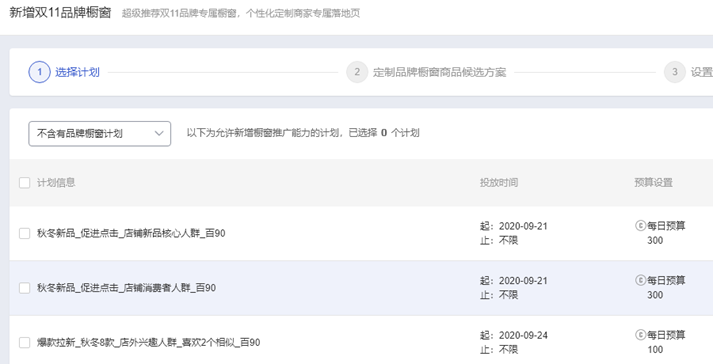Click the 投放时间 column header
This screenshot has height=364, width=713.
(x=499, y=182)
